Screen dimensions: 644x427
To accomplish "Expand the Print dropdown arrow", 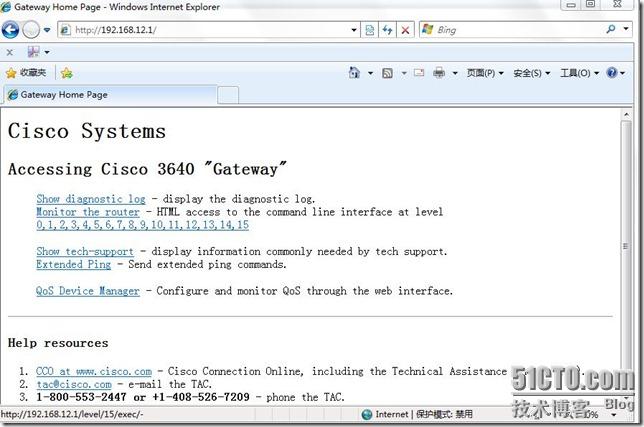I will [455, 73].
